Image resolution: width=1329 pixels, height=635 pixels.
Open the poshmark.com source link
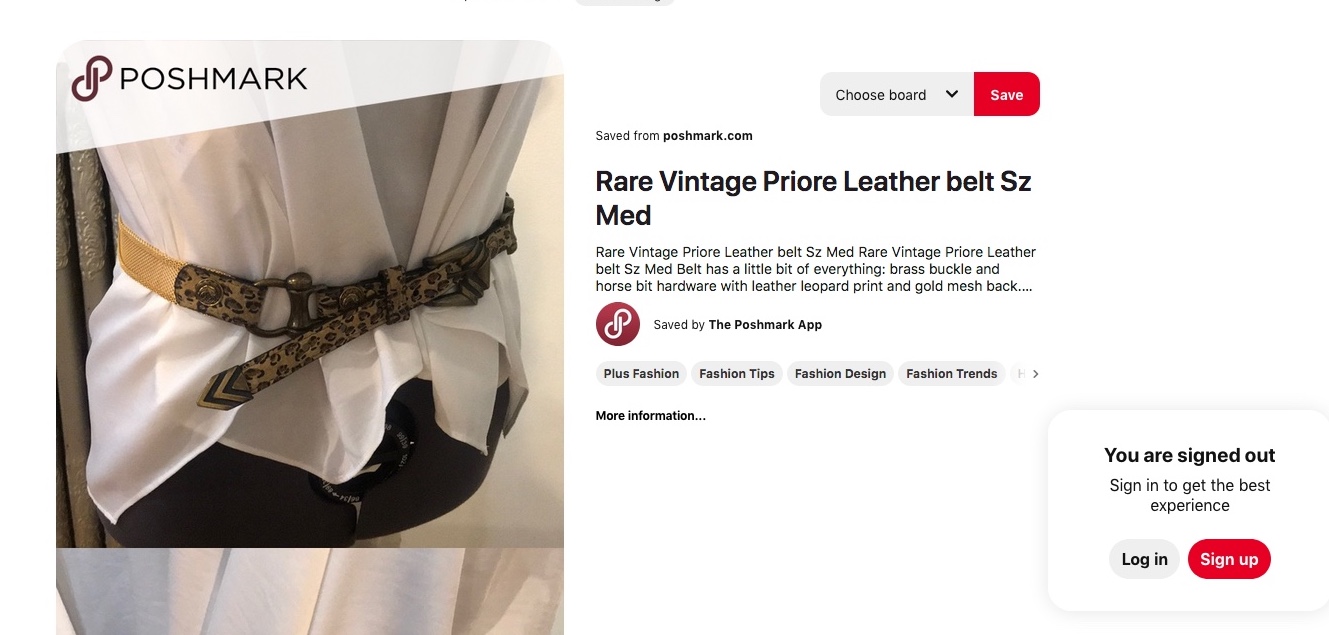[x=707, y=136]
